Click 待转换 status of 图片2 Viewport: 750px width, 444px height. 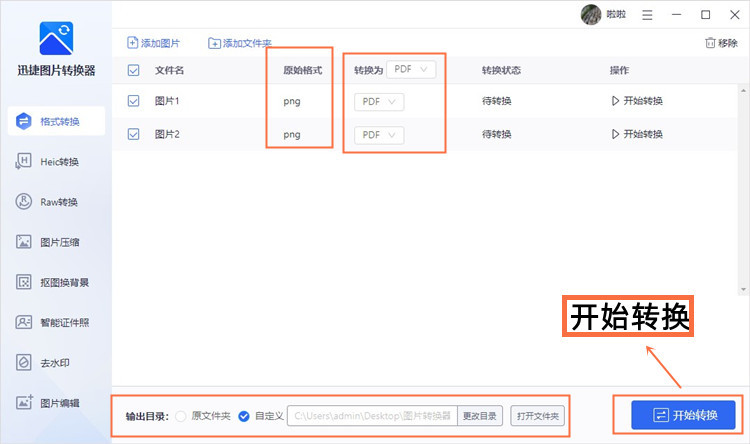(496, 134)
